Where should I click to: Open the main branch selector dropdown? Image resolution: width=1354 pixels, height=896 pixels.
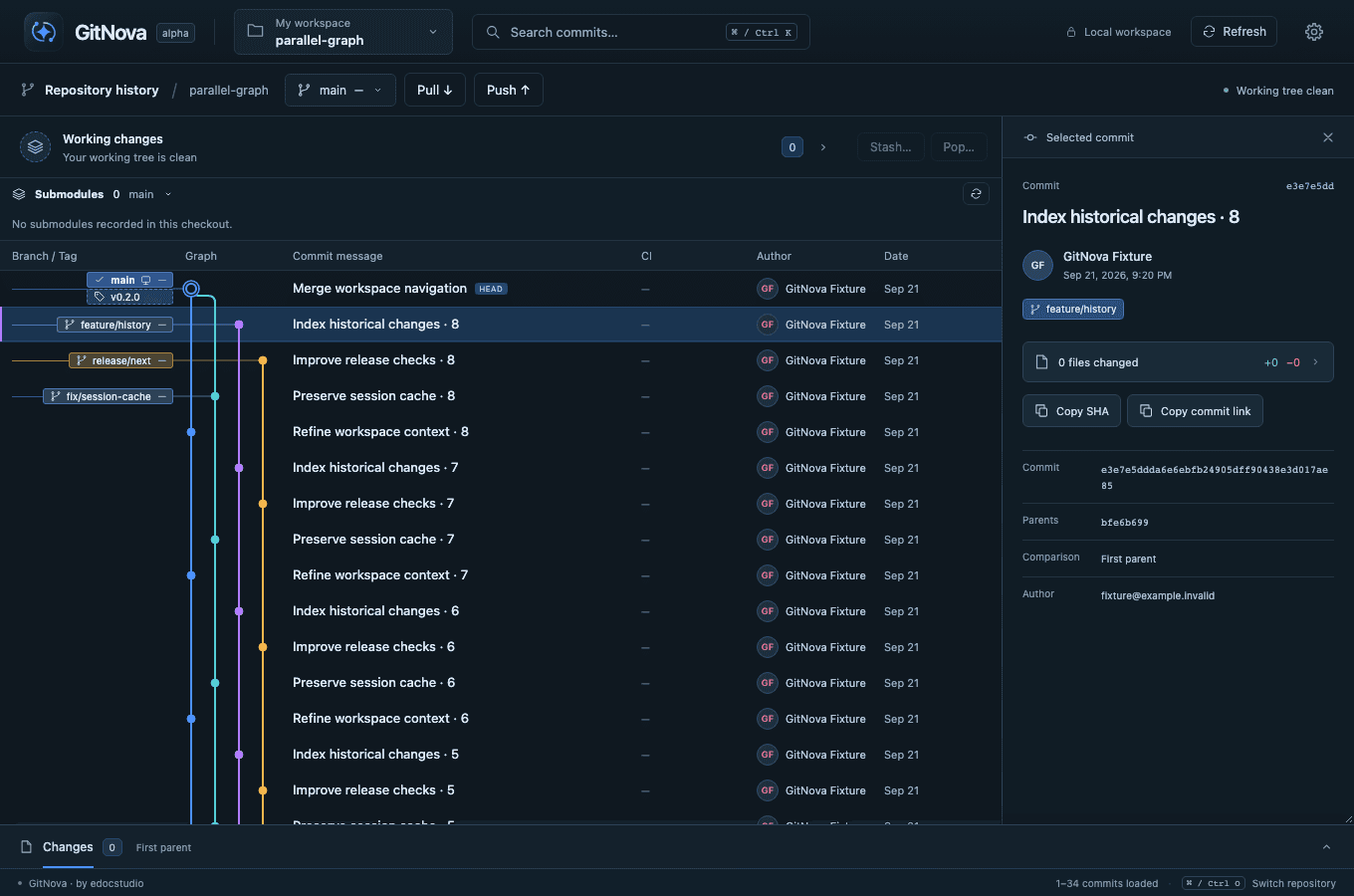(340, 90)
